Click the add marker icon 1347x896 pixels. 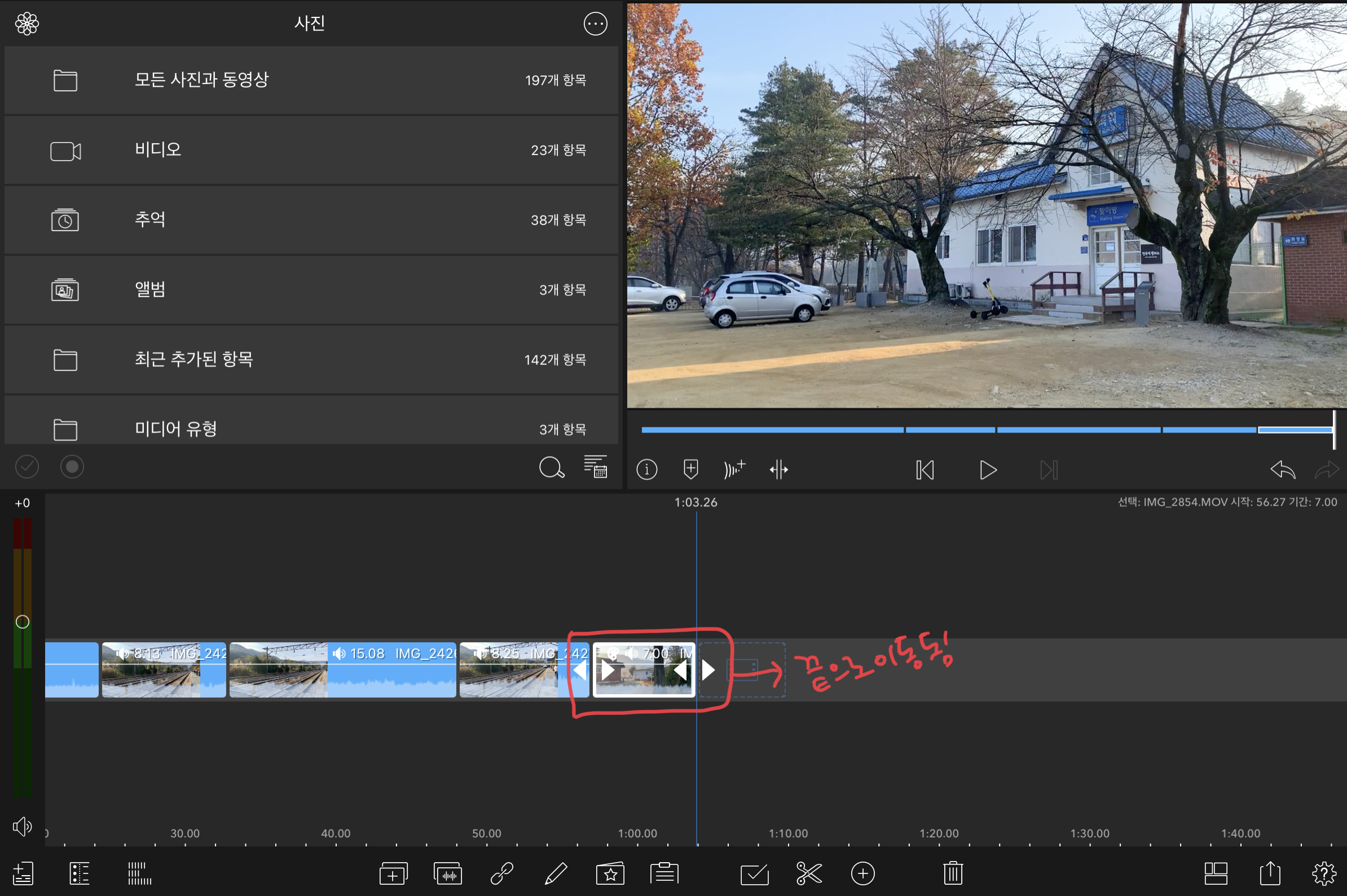pyautogui.click(x=690, y=469)
